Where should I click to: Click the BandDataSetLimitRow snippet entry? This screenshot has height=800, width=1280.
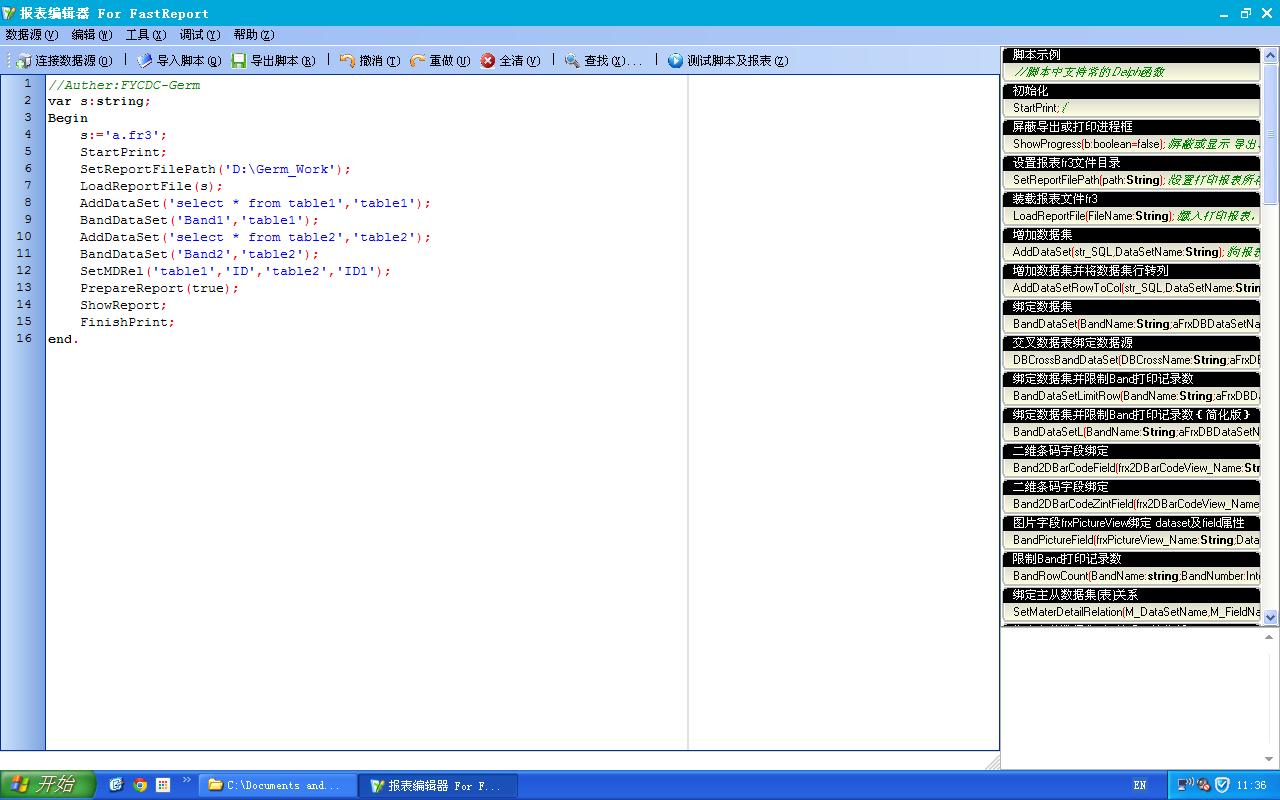point(1131,395)
